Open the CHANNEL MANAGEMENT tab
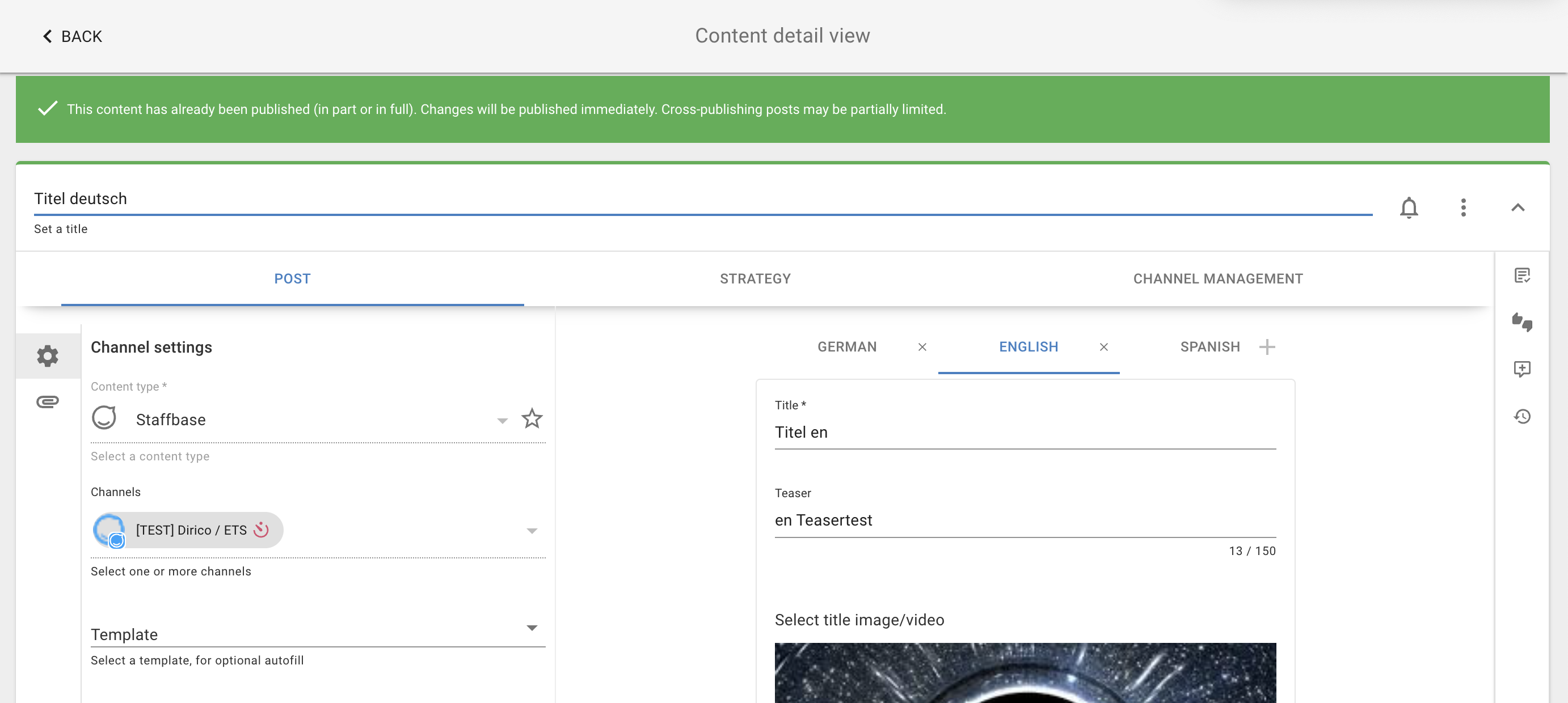 1217,278
